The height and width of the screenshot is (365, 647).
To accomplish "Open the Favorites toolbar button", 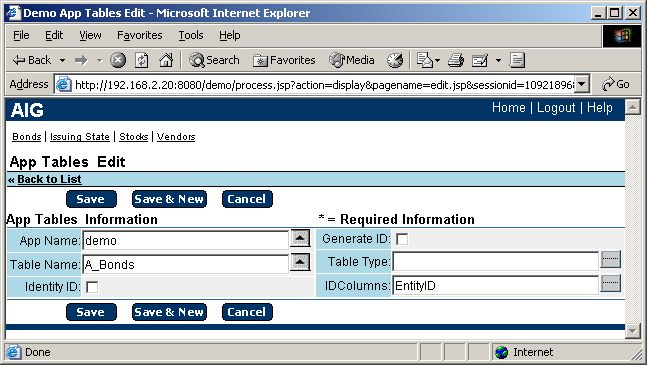I will 284,60.
